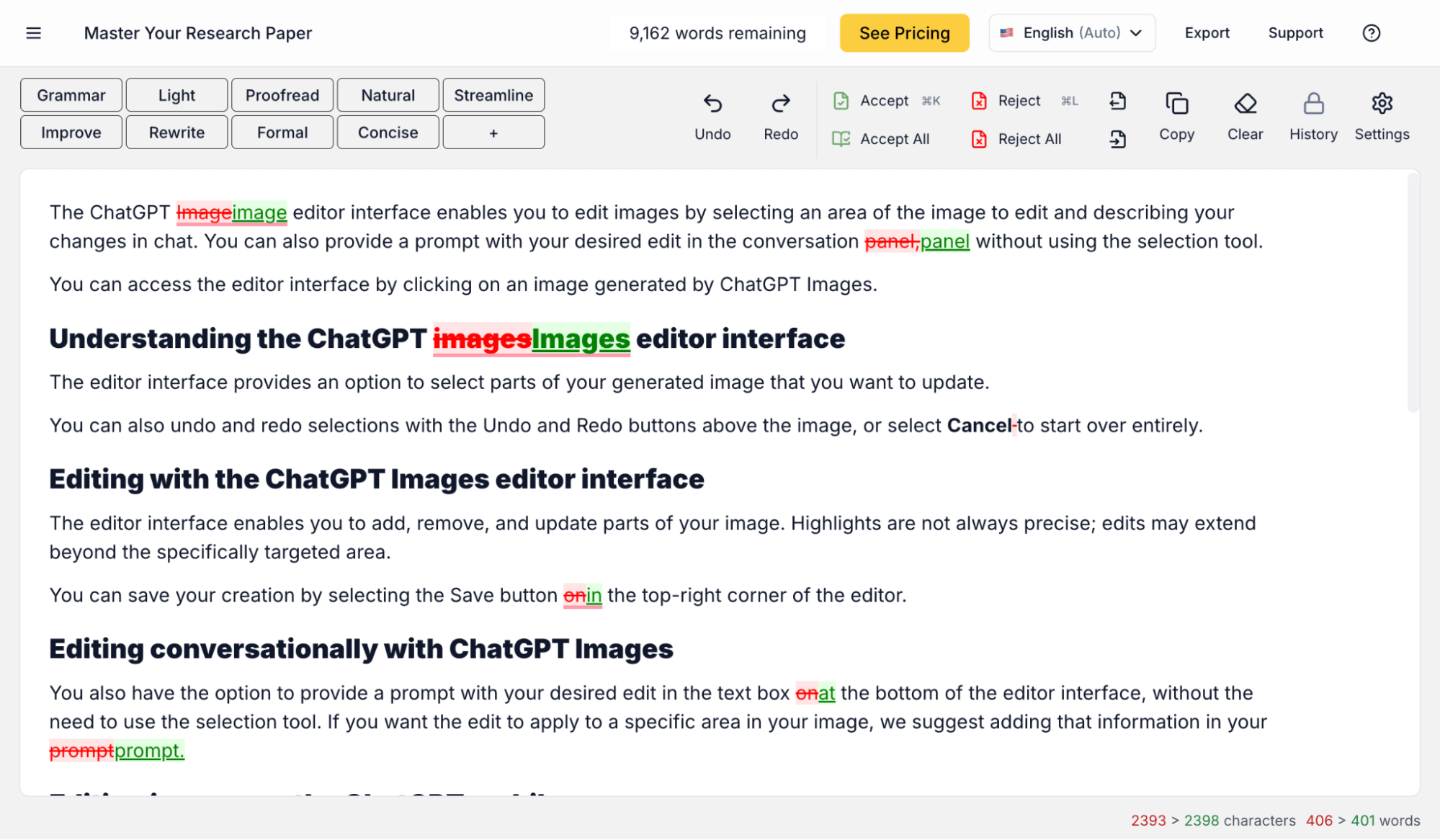
Task: Click the 'at' suggestion before the bottom
Action: coord(827,693)
